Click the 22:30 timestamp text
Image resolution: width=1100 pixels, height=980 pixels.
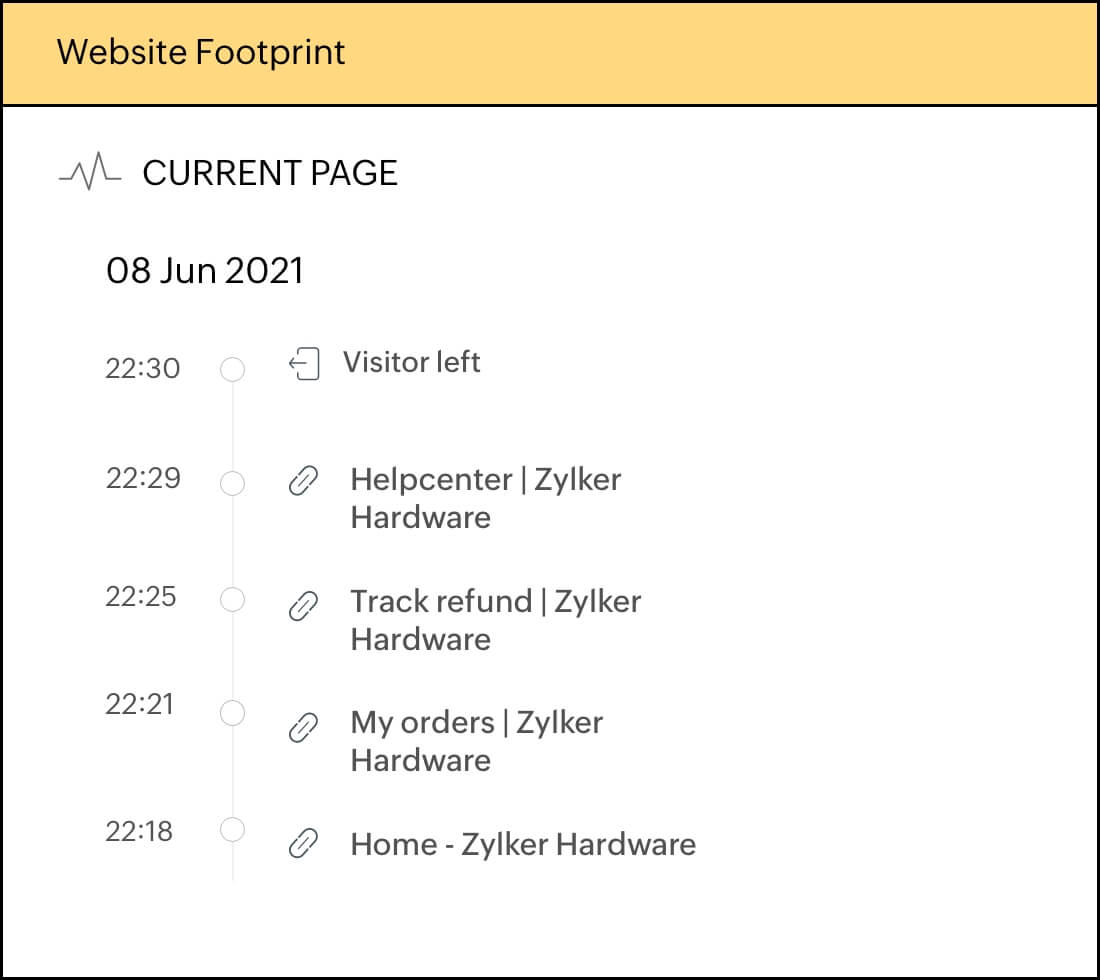tap(142, 369)
